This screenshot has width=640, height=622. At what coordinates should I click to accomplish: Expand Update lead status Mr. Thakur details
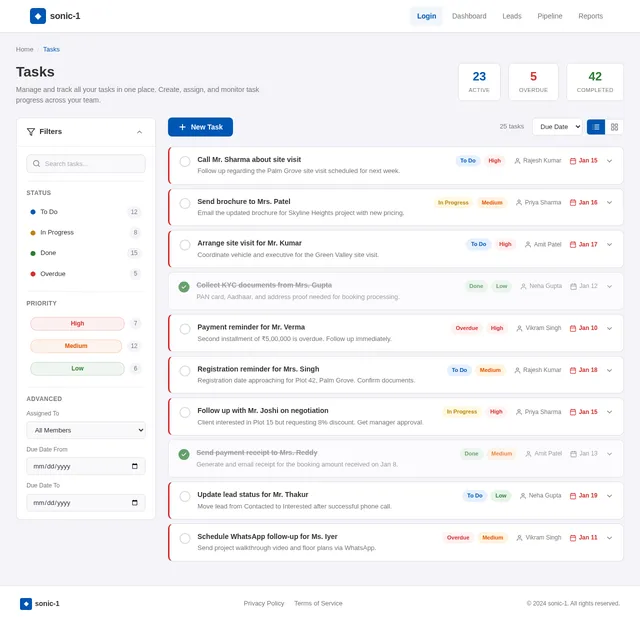(x=609, y=495)
